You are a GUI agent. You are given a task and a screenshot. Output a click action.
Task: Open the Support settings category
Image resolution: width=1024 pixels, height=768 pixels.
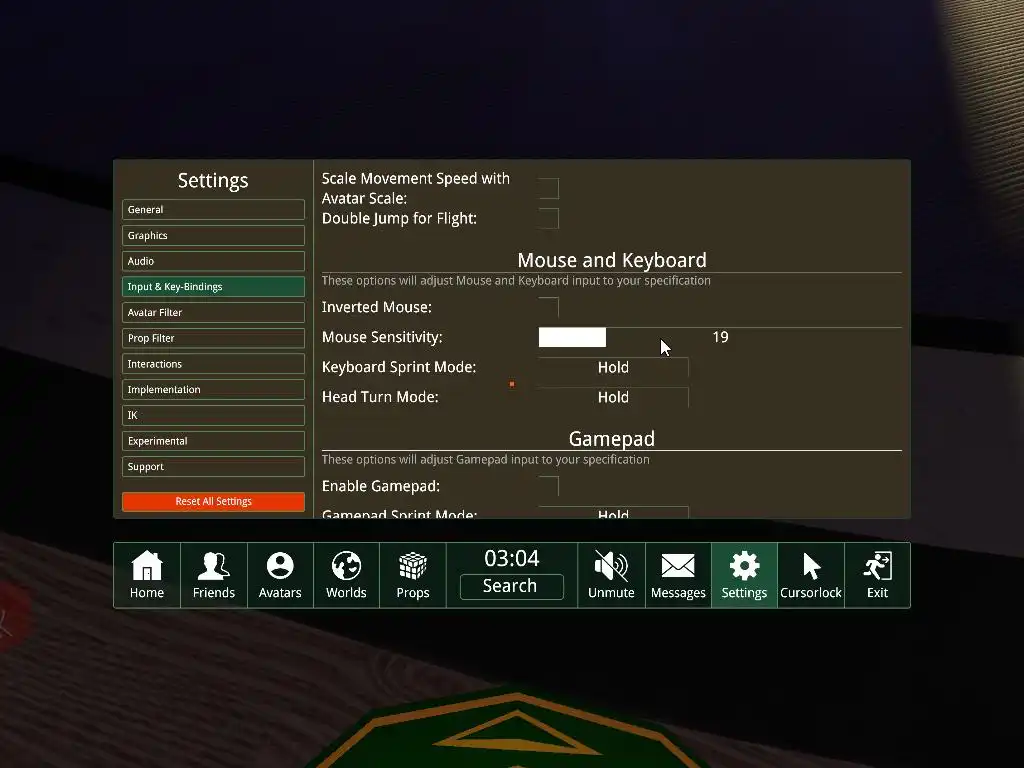[x=213, y=466]
